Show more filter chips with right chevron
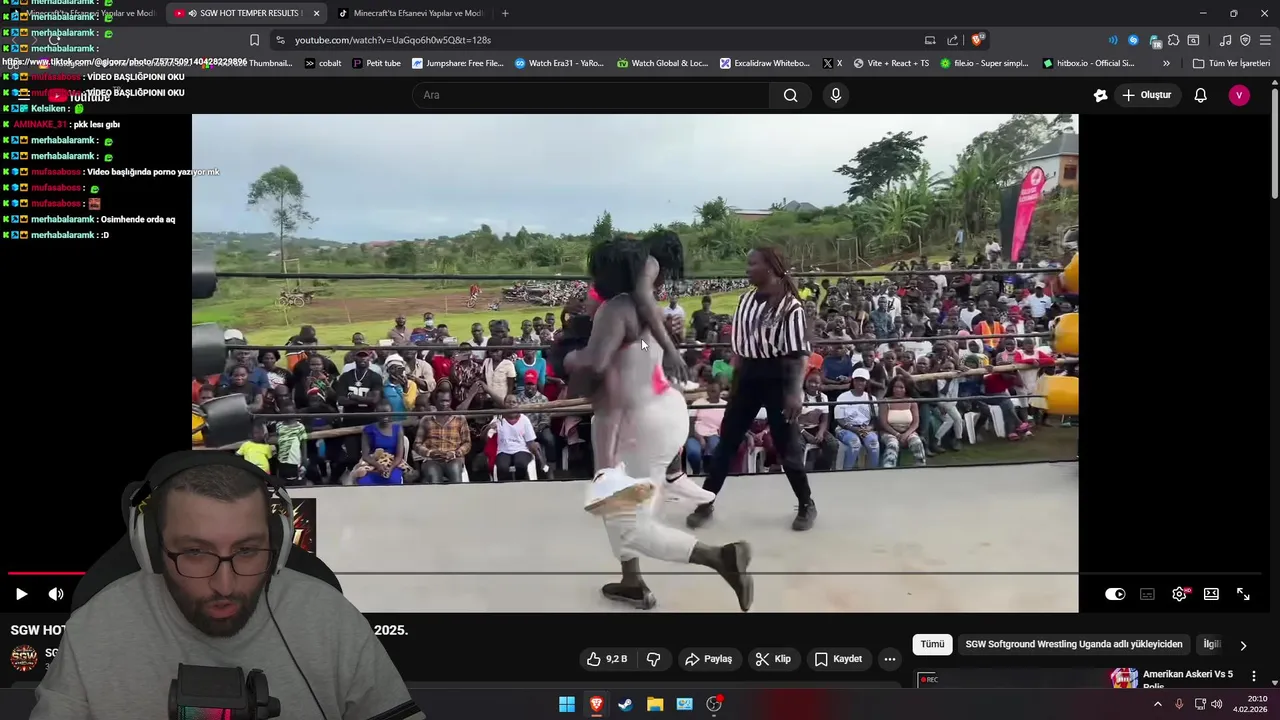1280x720 pixels. coord(1243,645)
